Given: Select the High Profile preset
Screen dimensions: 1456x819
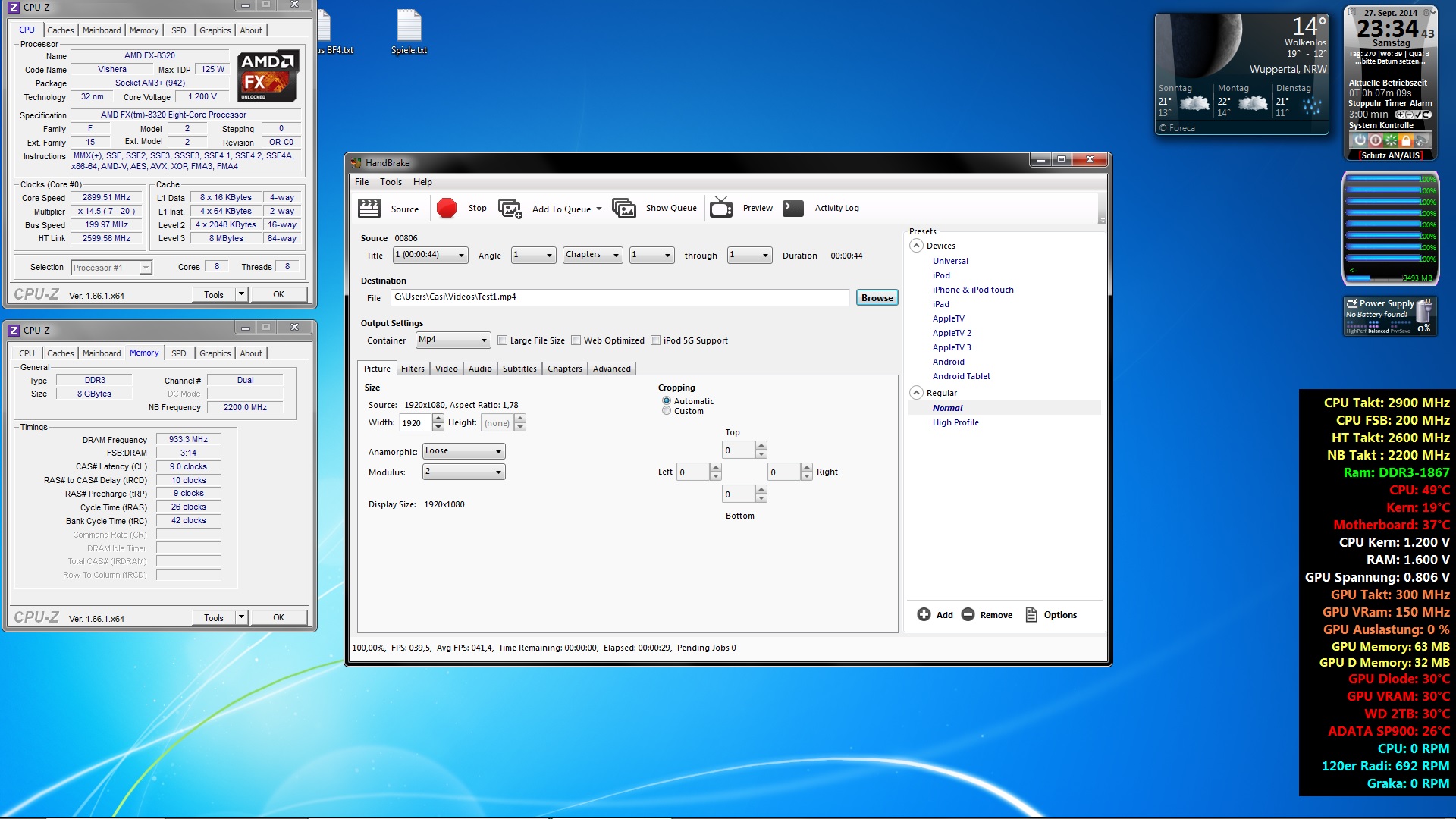Looking at the screenshot, I should (x=955, y=422).
